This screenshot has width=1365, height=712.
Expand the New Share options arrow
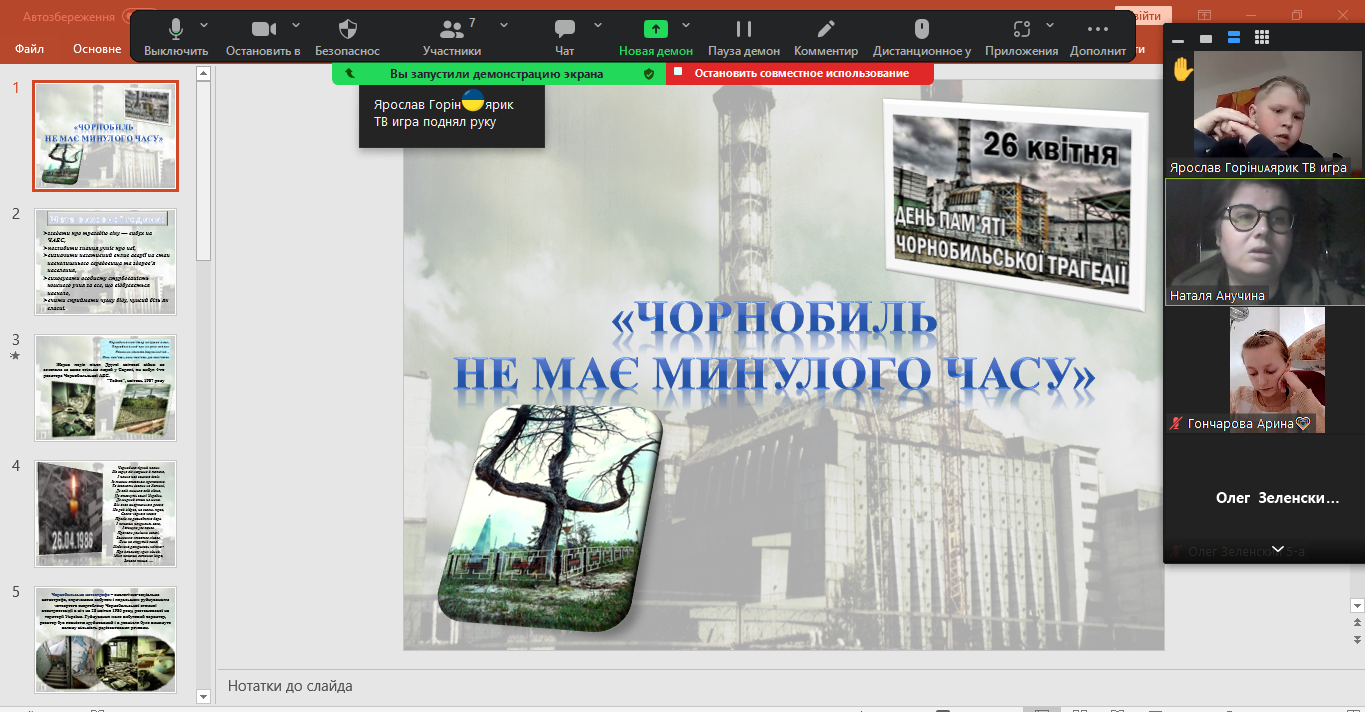tap(686, 25)
